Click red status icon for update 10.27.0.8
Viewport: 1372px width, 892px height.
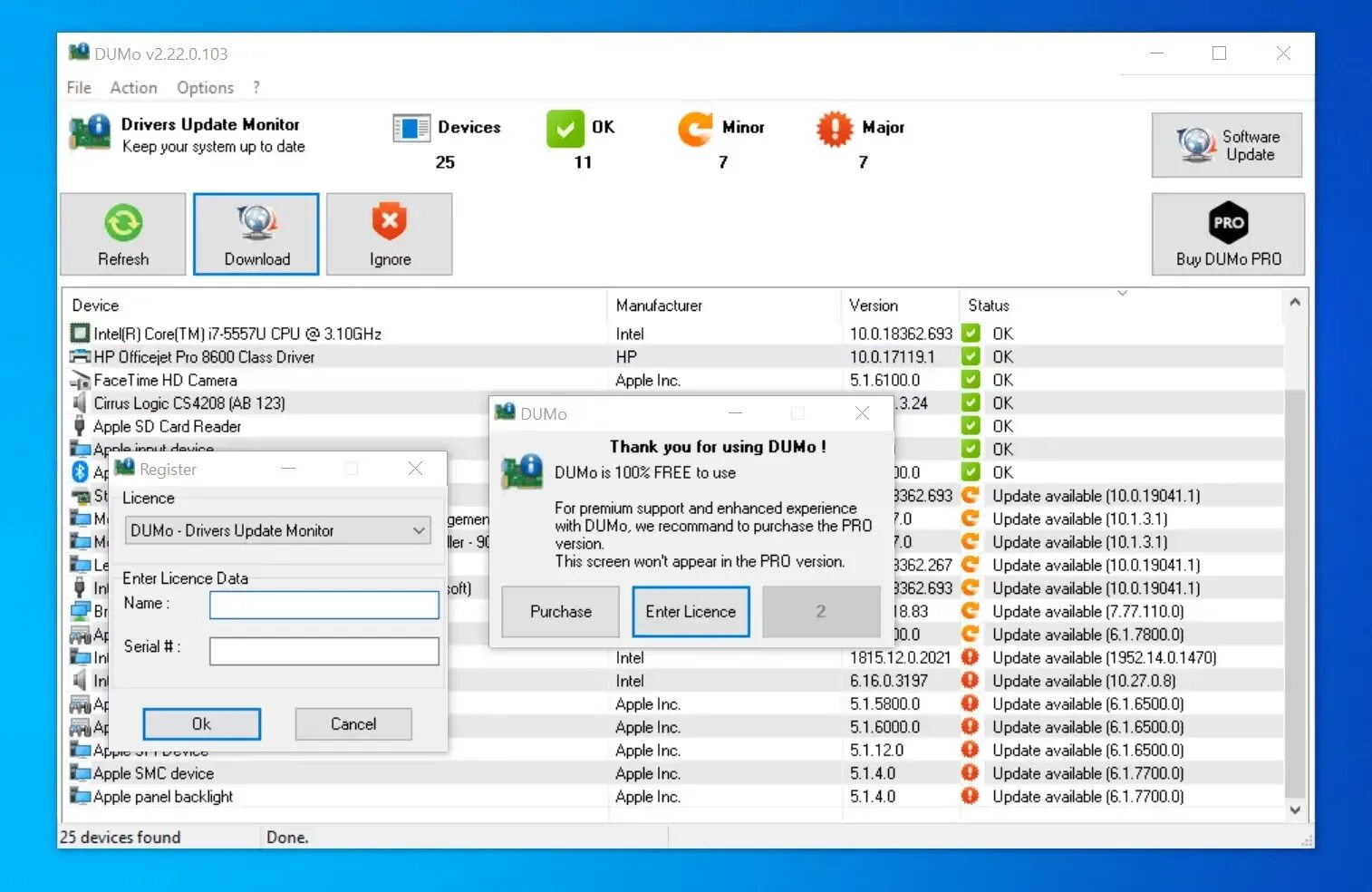(x=971, y=680)
